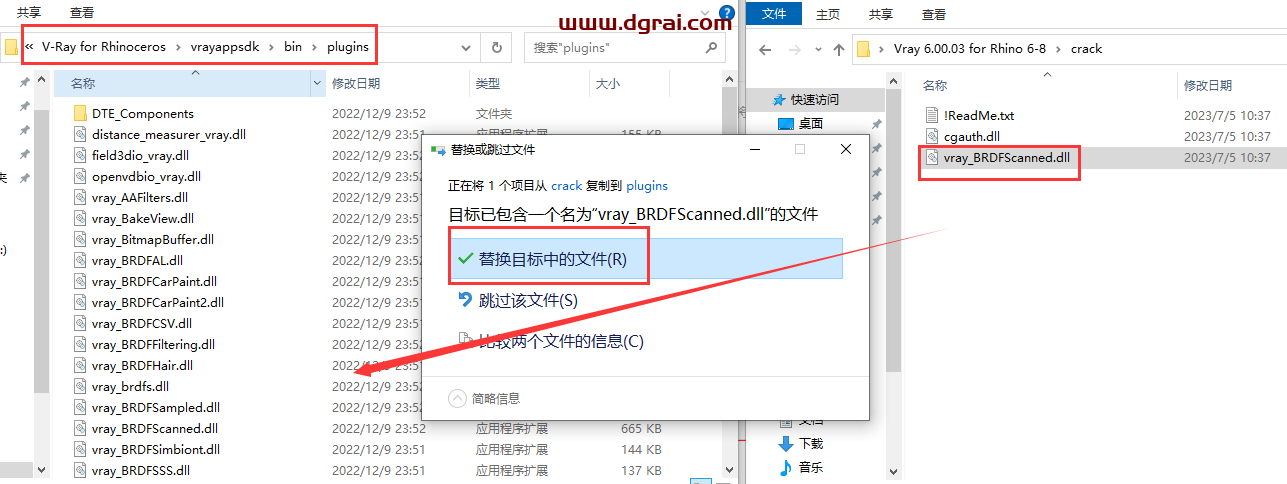Go back in crack window navigation
Screen dimensions: 1287x484
[765, 49]
